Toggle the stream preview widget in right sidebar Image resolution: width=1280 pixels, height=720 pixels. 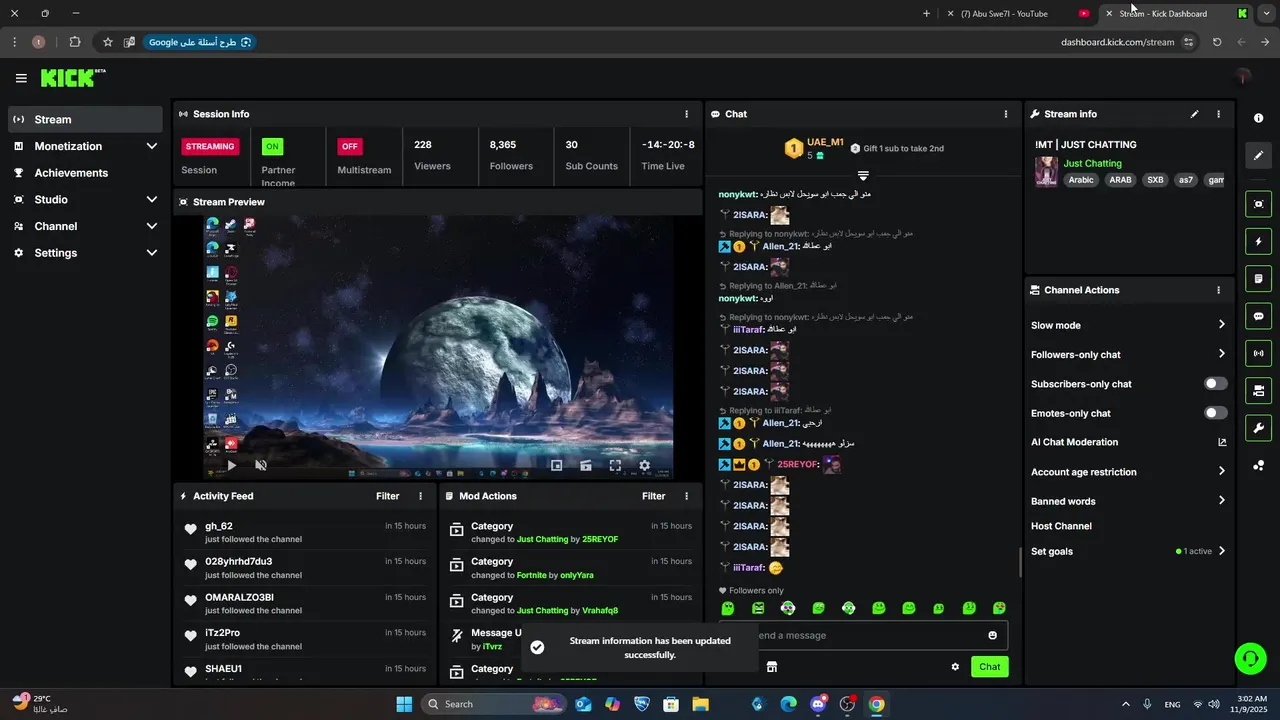[x=1258, y=204]
